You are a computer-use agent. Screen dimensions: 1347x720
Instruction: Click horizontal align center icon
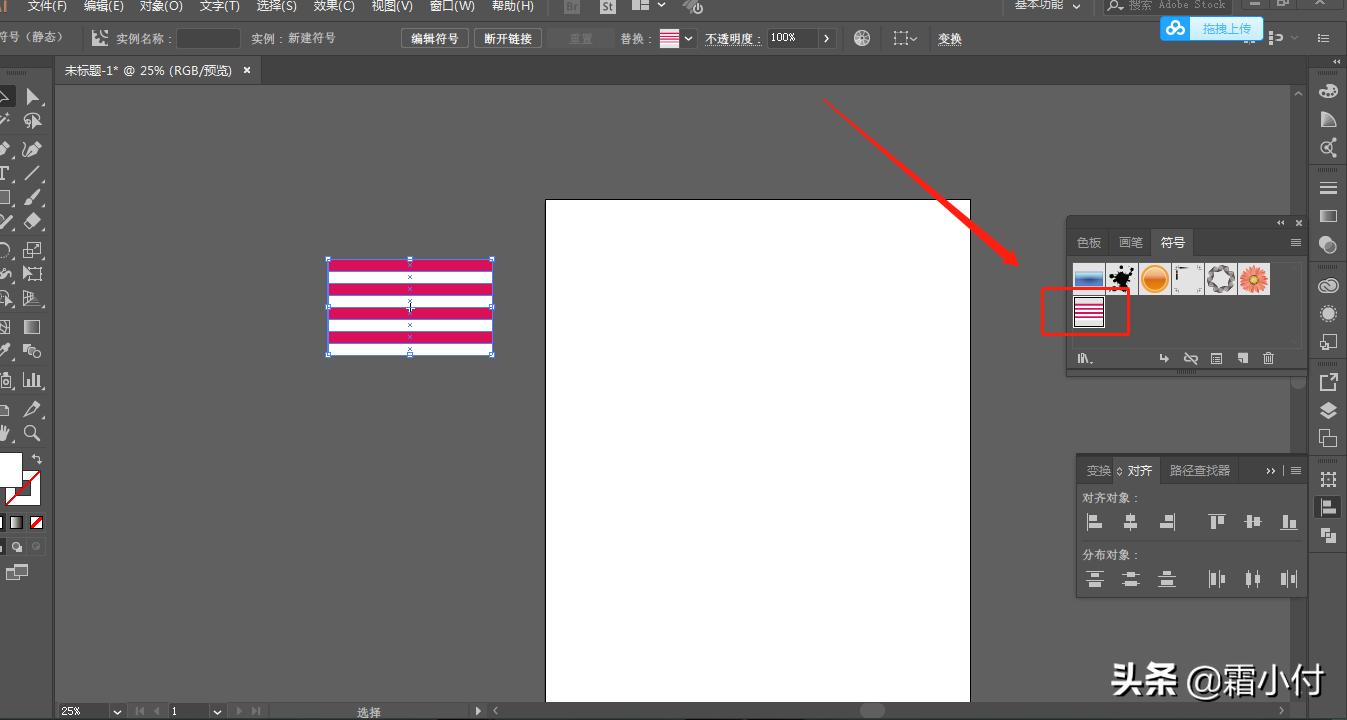click(x=1130, y=521)
